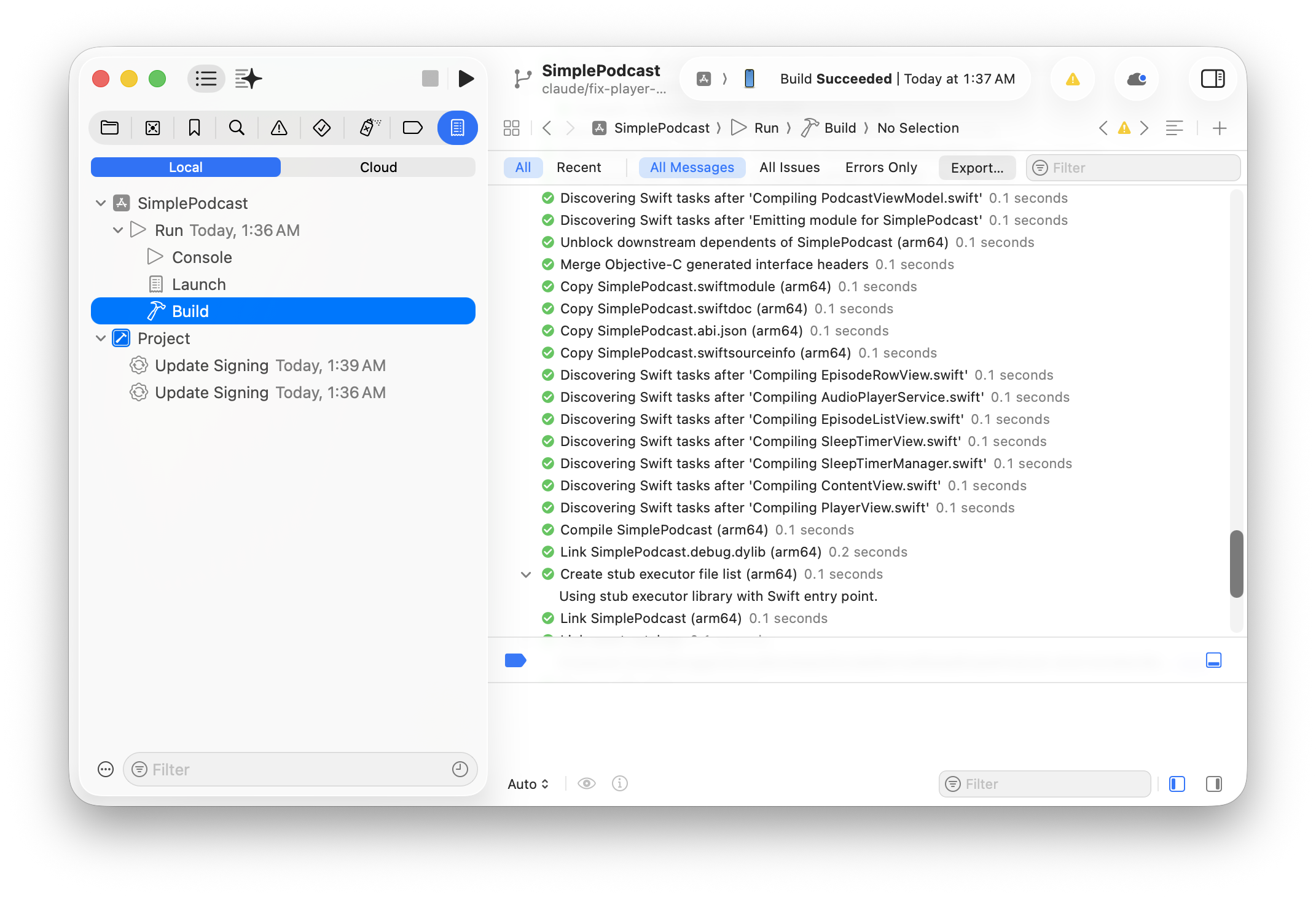Screen dimensions: 1316x897
Task: Open the Issue navigator warning icon
Action: tap(279, 128)
